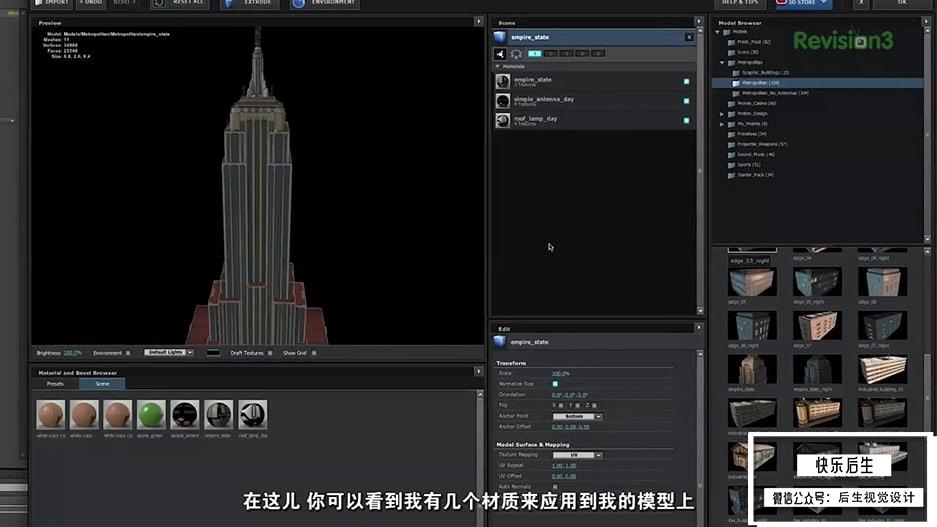Screen dimensions: 937x527
Task: Click the dashed circle icon under empire_state
Action: (x=516, y=54)
